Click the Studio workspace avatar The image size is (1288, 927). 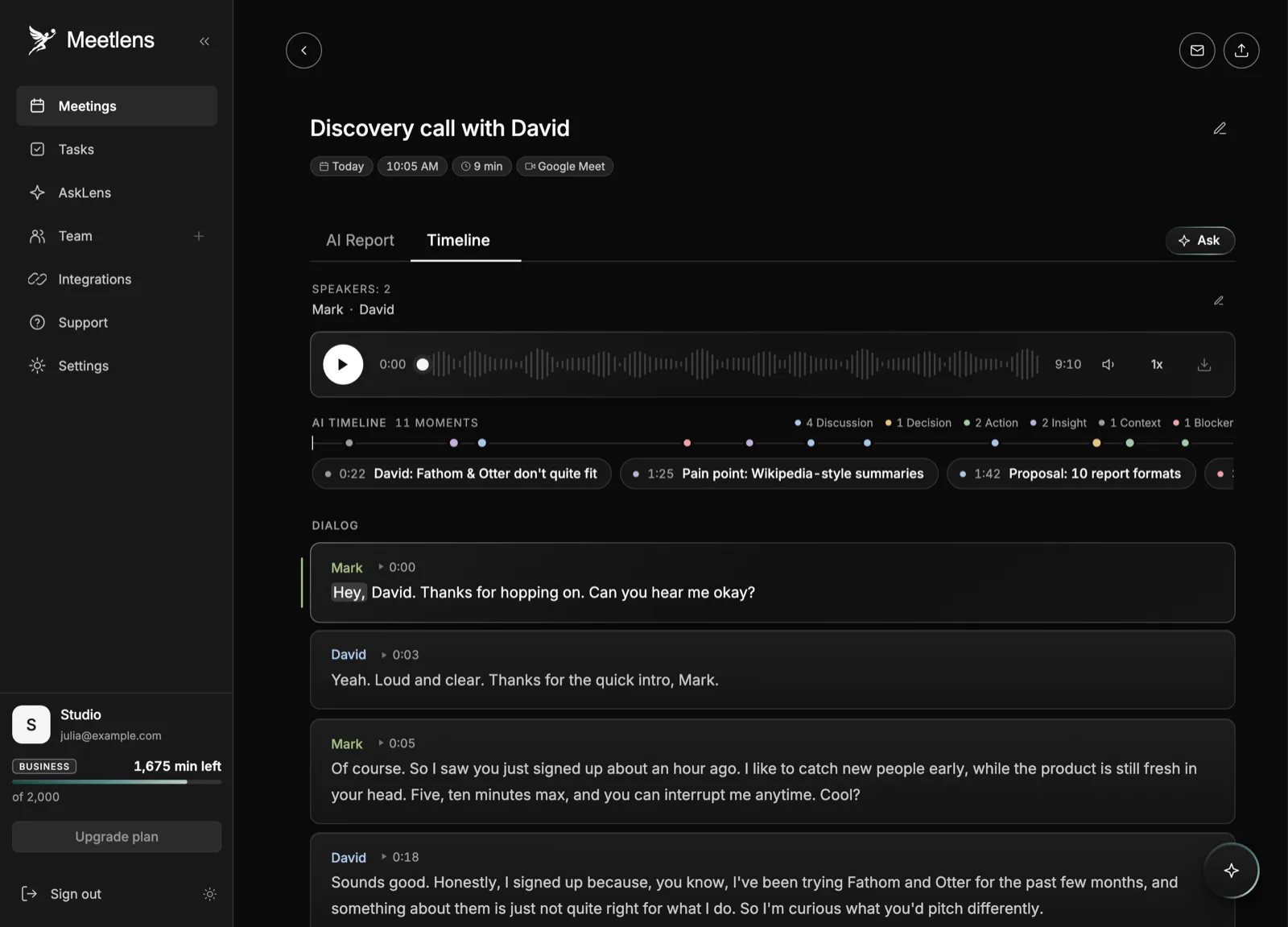[31, 724]
